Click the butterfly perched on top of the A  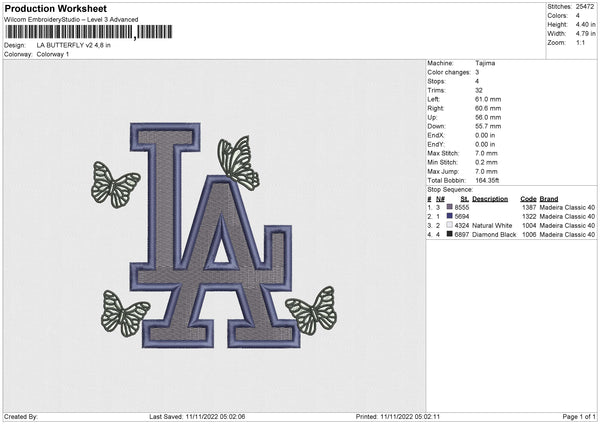(x=239, y=163)
